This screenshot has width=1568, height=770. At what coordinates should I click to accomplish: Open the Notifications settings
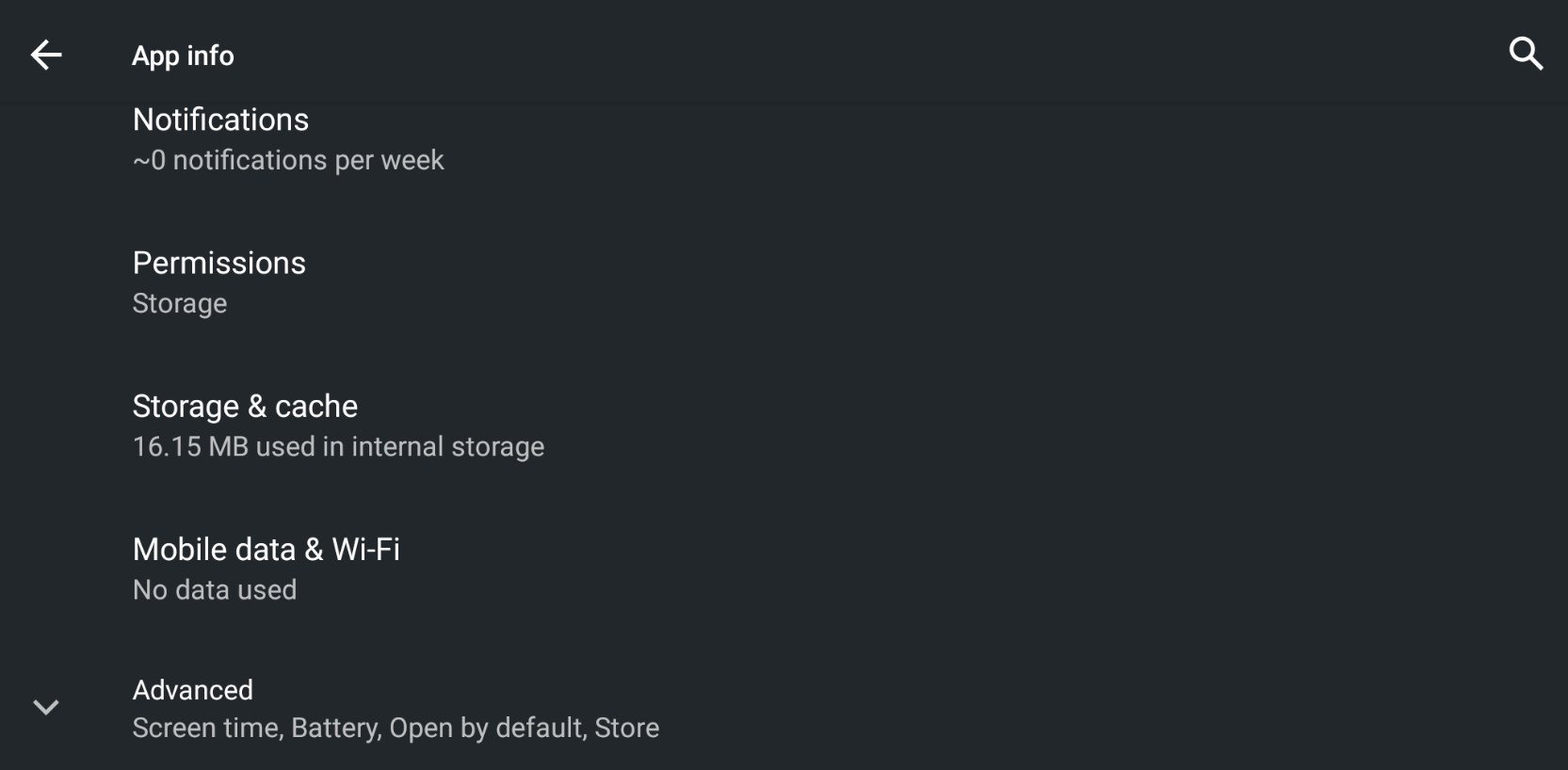tap(784, 139)
